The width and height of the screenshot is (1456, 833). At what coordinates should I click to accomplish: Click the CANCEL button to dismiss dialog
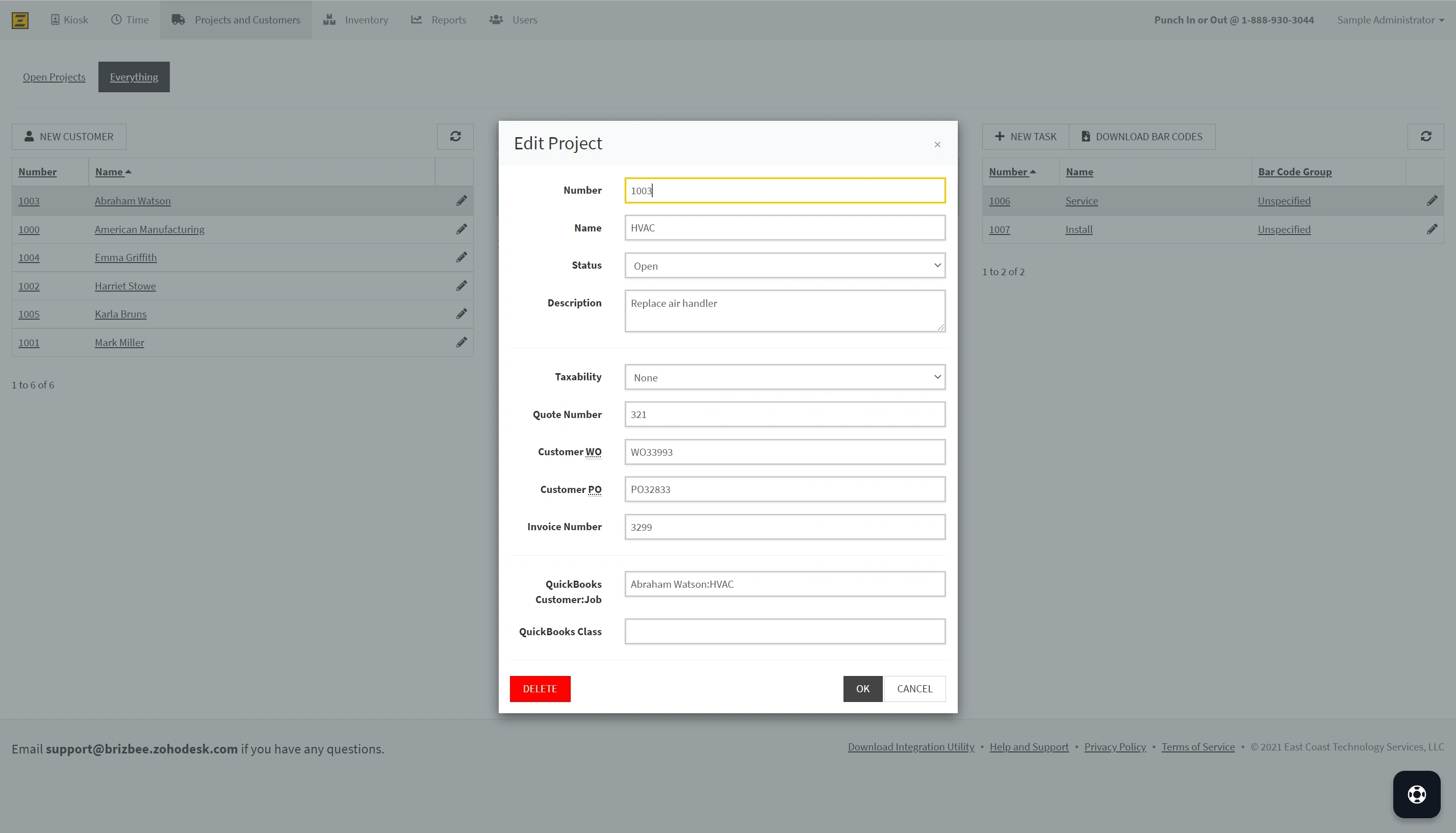pos(914,688)
